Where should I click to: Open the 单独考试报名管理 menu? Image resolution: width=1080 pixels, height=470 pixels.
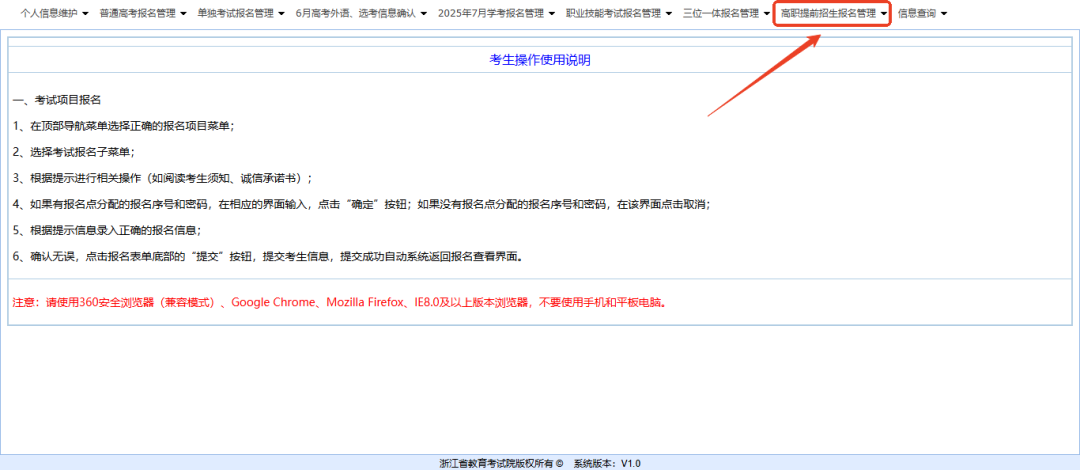[235, 13]
